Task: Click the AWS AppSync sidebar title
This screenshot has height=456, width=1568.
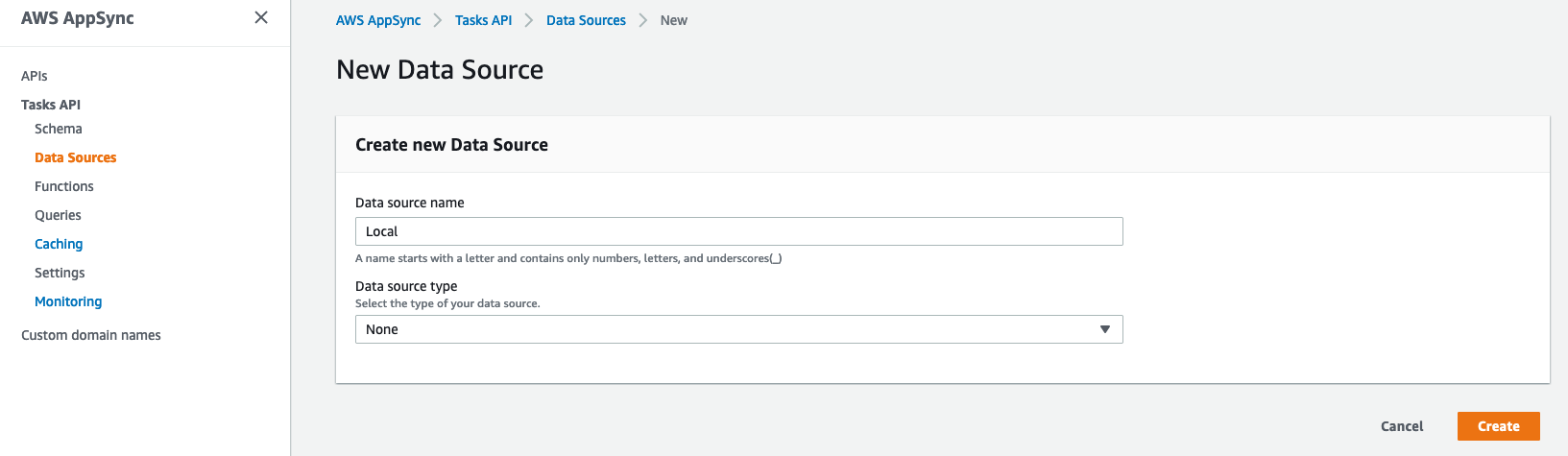Action: [78, 18]
